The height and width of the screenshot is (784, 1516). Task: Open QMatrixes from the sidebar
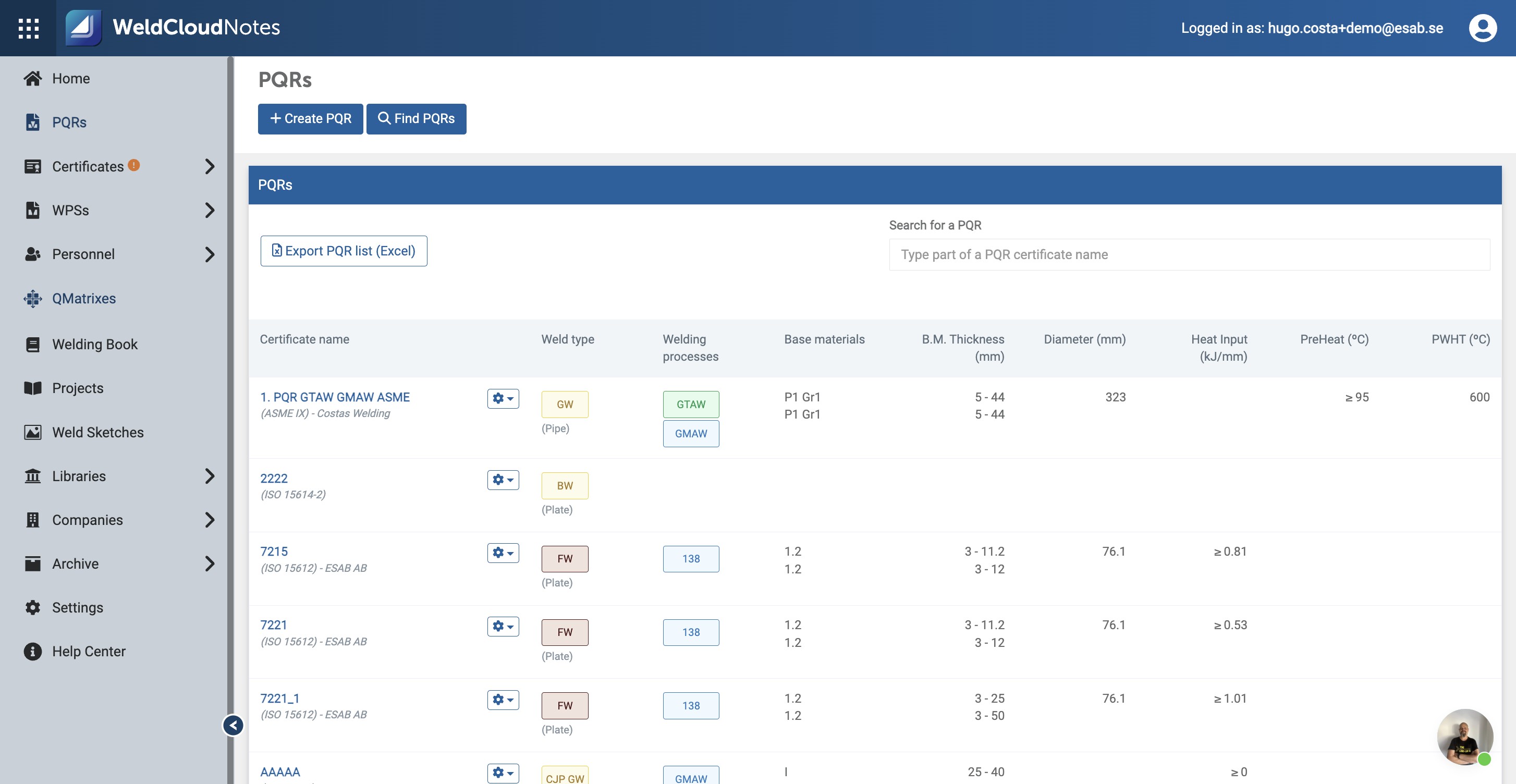[83, 298]
